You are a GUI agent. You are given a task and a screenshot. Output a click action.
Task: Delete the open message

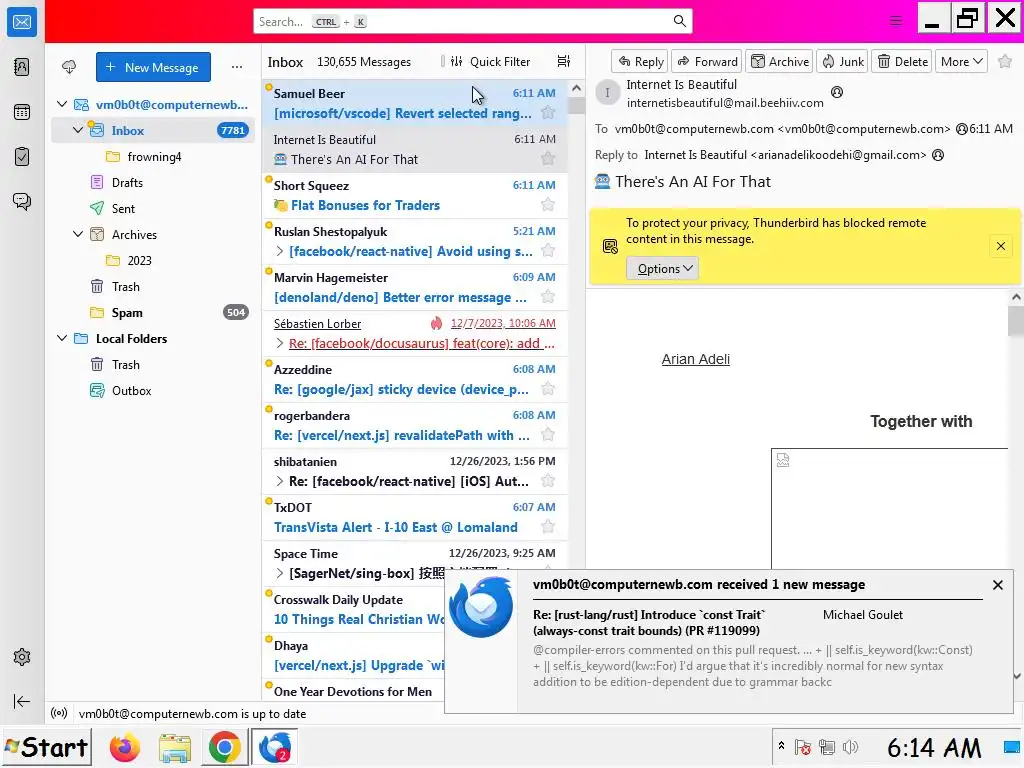(902, 61)
